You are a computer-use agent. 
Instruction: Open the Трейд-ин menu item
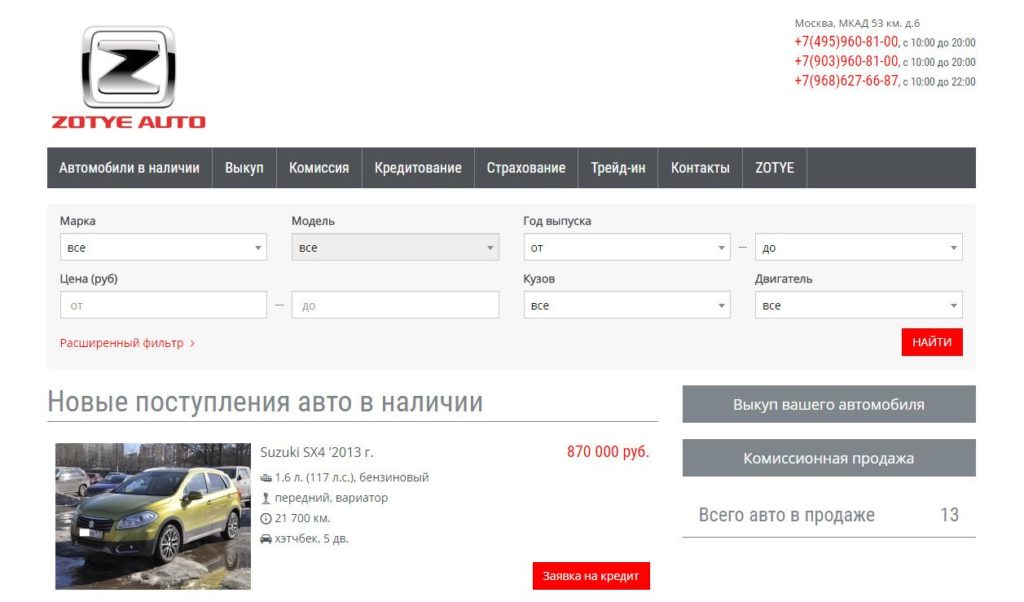pyautogui.click(x=618, y=168)
